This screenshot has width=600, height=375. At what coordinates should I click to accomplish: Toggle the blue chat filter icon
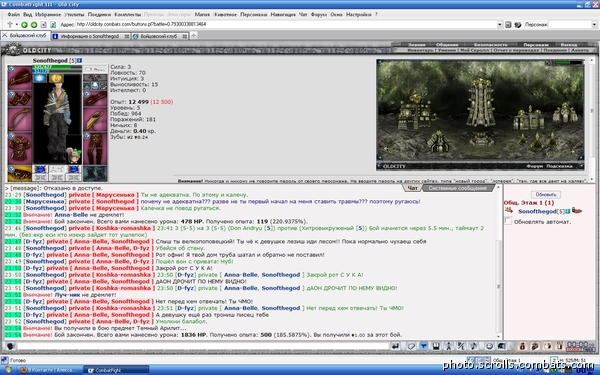tap(424, 346)
